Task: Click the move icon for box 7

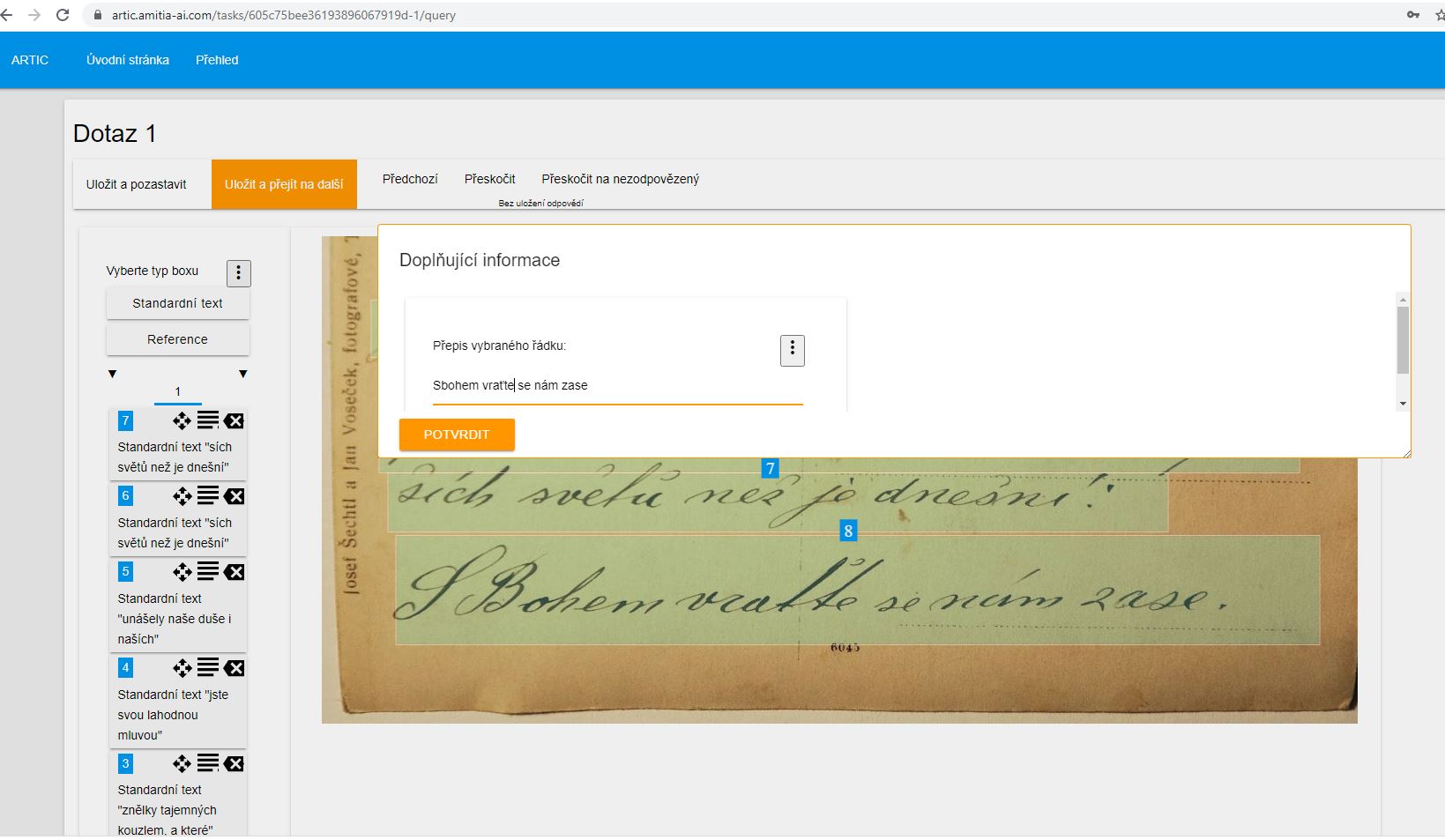Action: [x=182, y=420]
